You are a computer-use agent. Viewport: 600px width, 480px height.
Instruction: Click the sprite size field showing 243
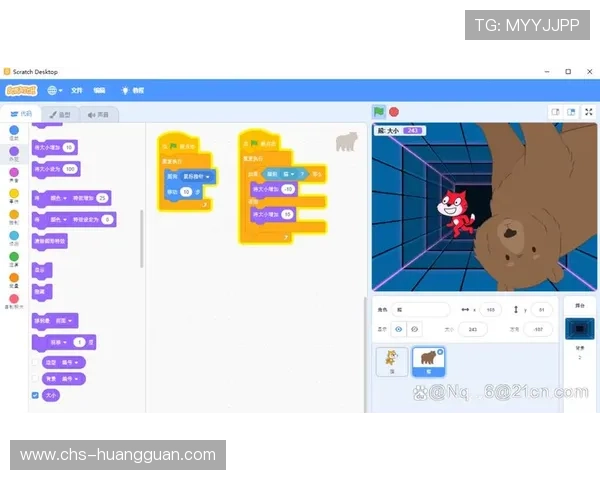[x=473, y=329]
